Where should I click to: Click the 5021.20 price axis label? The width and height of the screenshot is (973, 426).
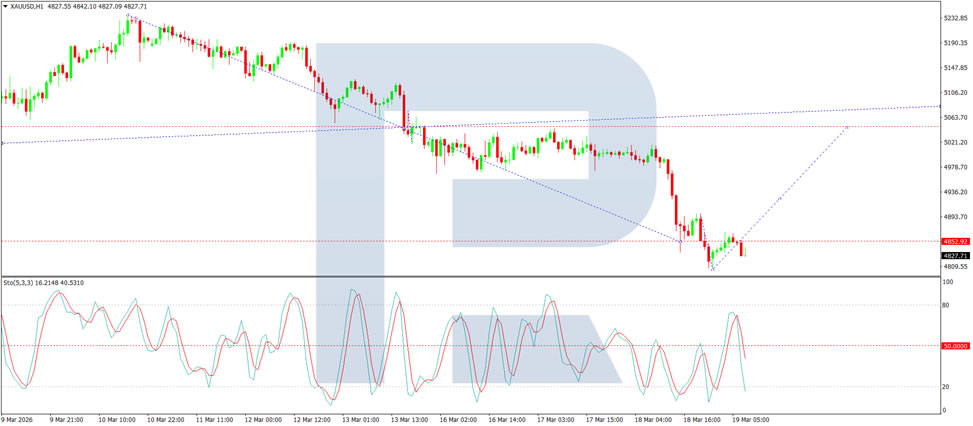[955, 142]
